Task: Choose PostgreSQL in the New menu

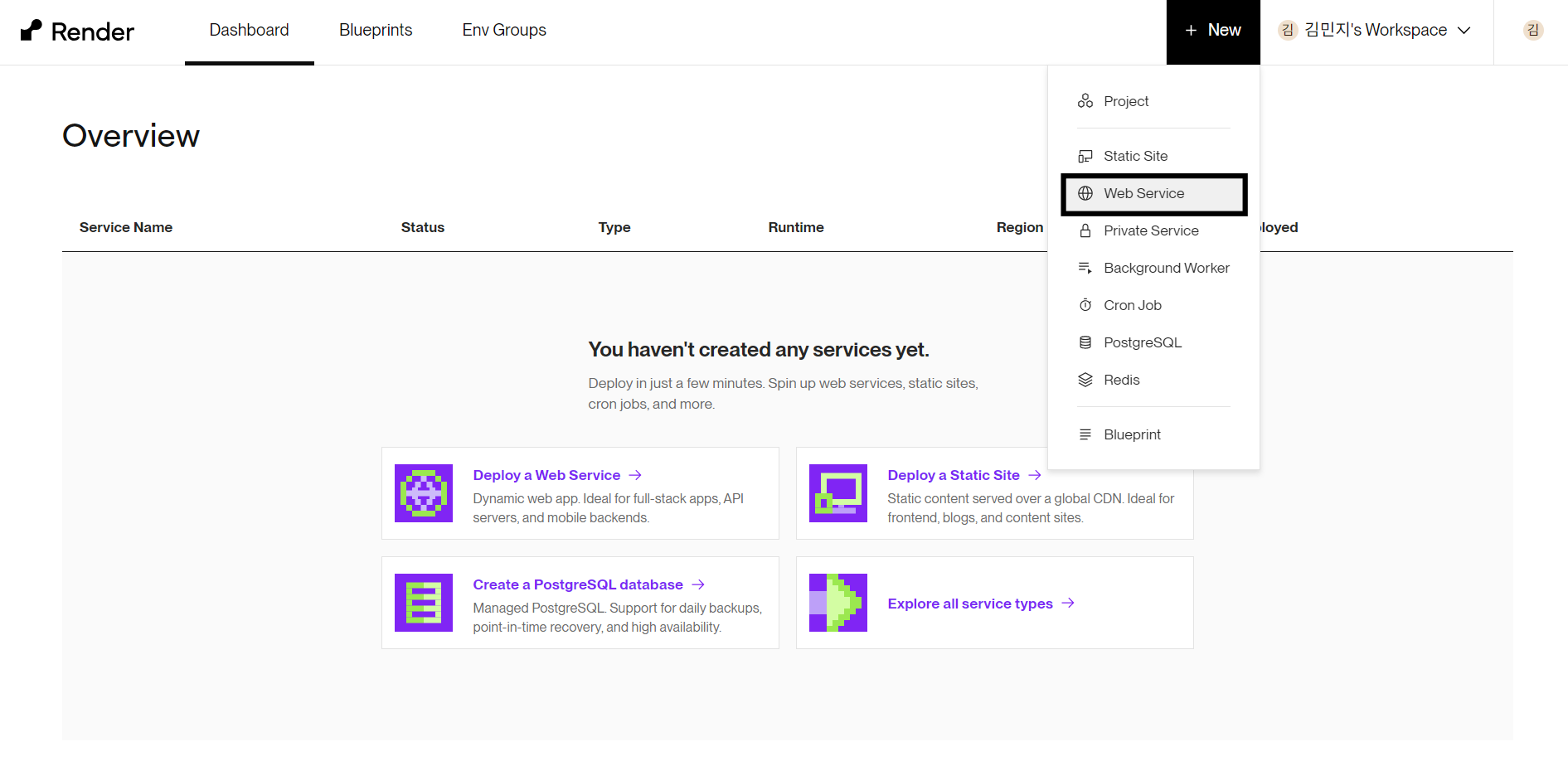Action: coord(1153,342)
